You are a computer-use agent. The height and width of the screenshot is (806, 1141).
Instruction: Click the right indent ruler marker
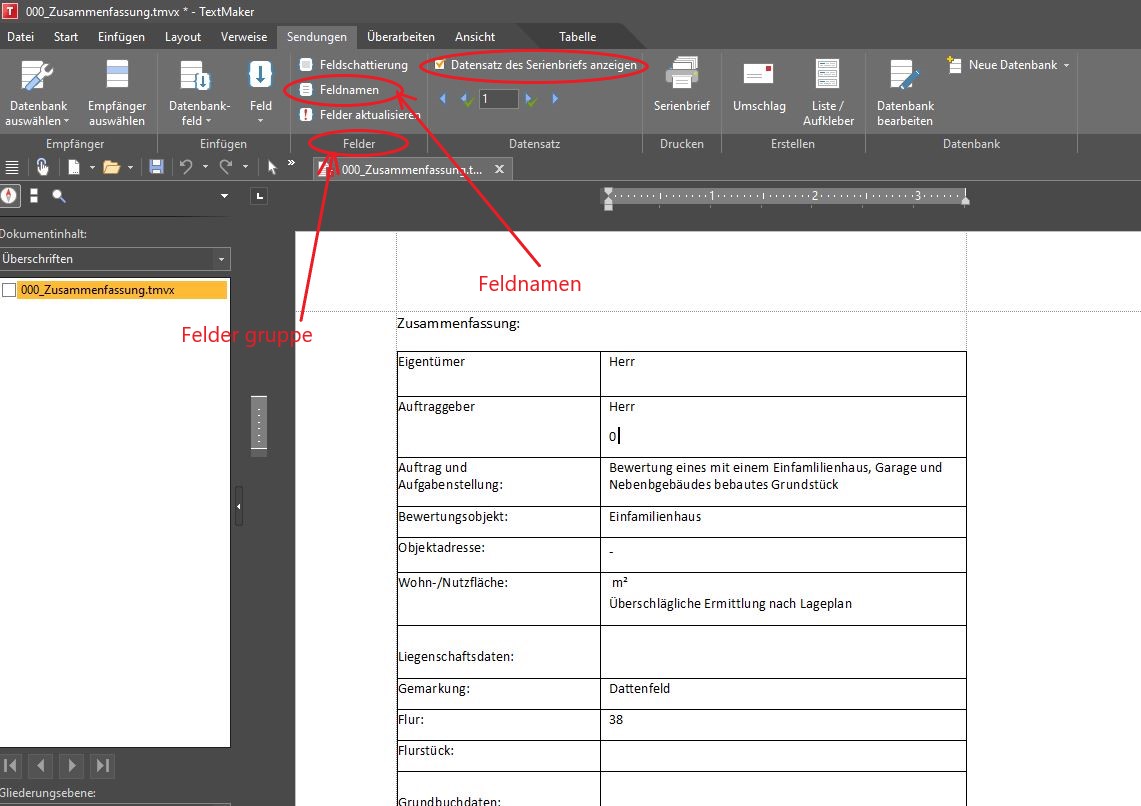click(x=965, y=199)
